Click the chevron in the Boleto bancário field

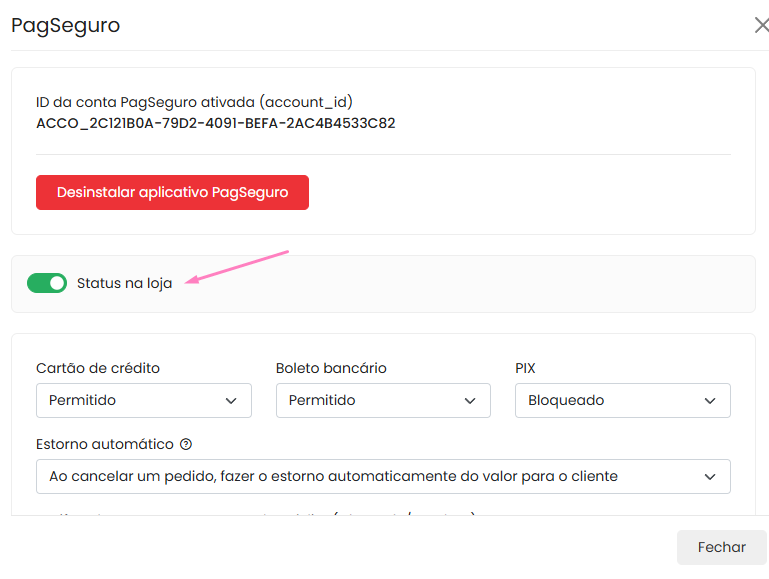coord(470,401)
